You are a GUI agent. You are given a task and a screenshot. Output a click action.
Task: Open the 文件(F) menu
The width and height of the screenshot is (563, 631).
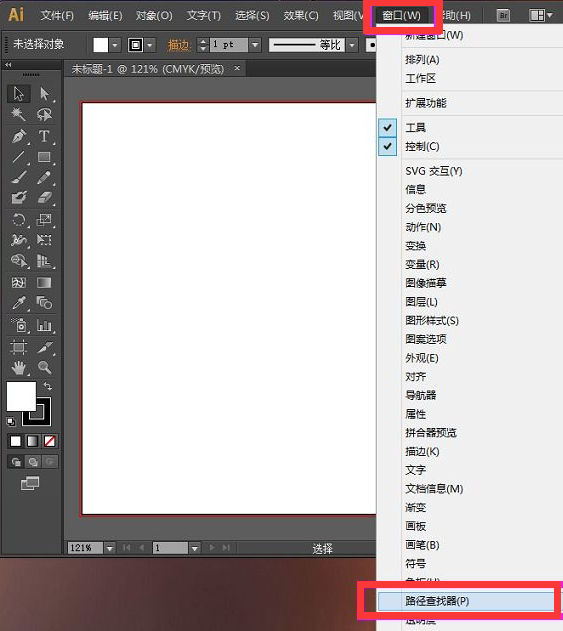coord(57,16)
